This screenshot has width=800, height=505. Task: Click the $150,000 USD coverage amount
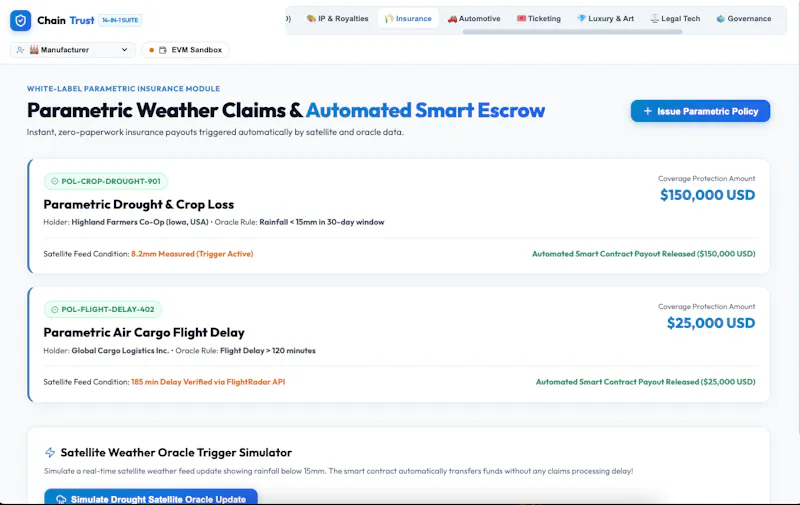[x=707, y=195]
